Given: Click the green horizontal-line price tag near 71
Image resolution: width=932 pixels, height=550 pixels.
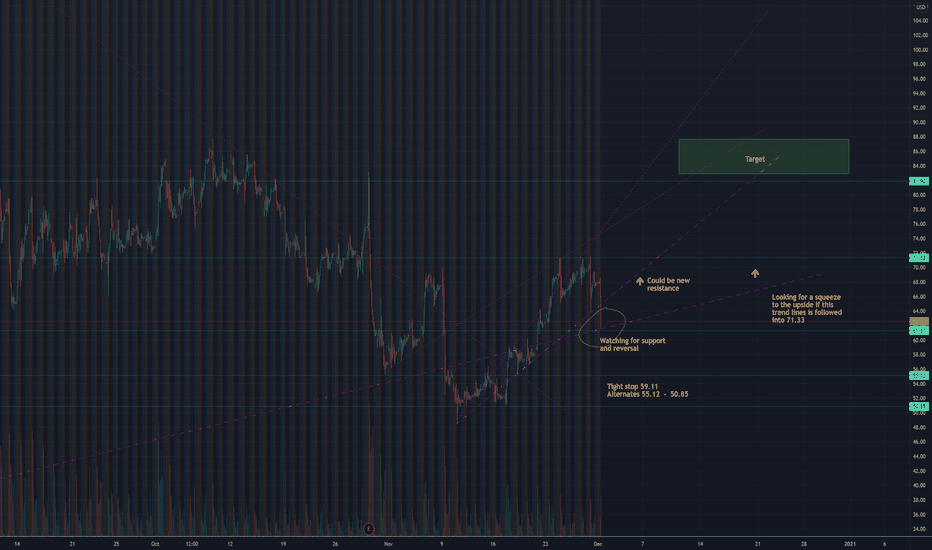Looking at the screenshot, I should 919,257.
